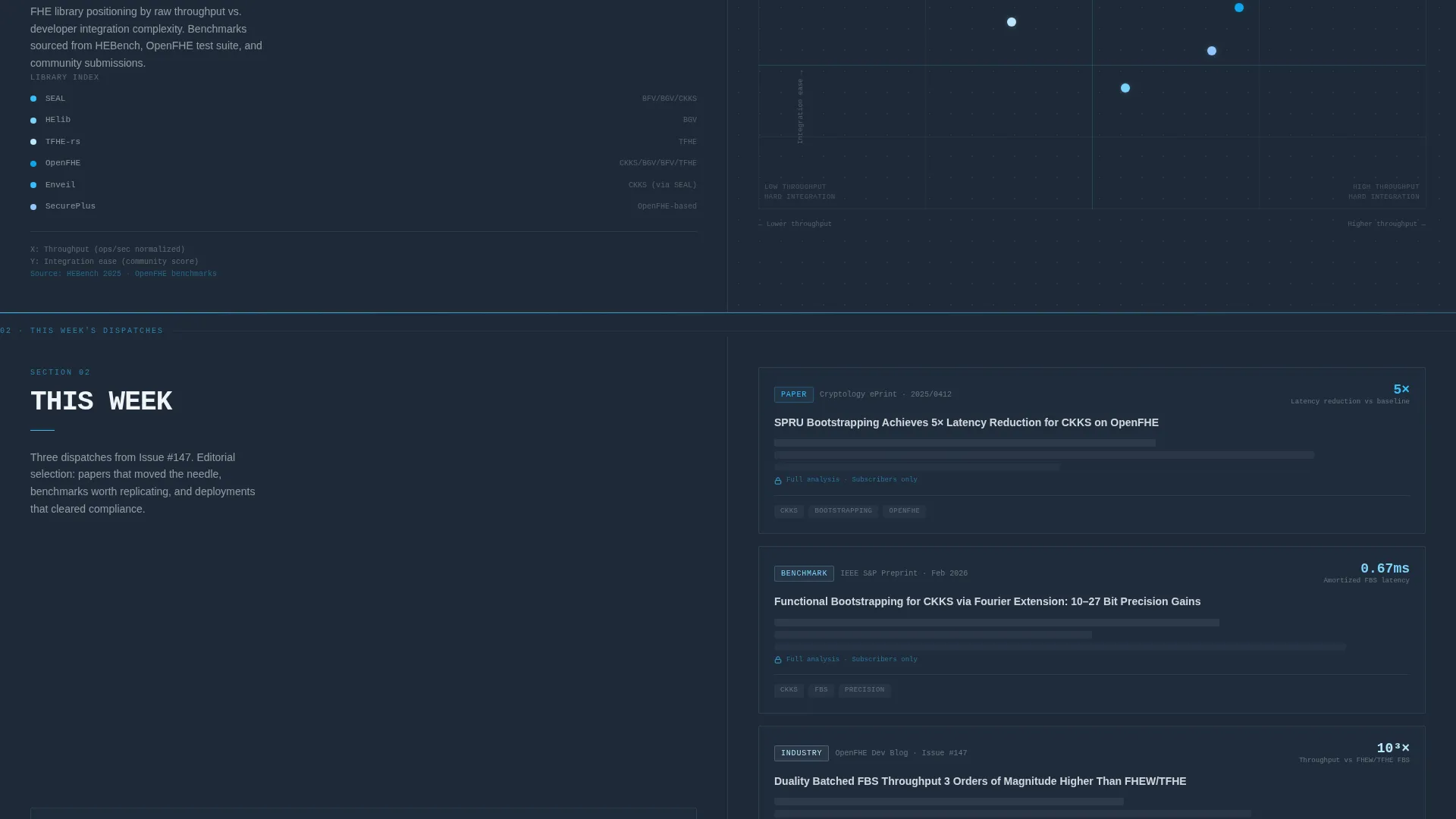Click "Cryptology ePrint · 2025/0412" source text
This screenshot has height=819, width=1456.
886,394
